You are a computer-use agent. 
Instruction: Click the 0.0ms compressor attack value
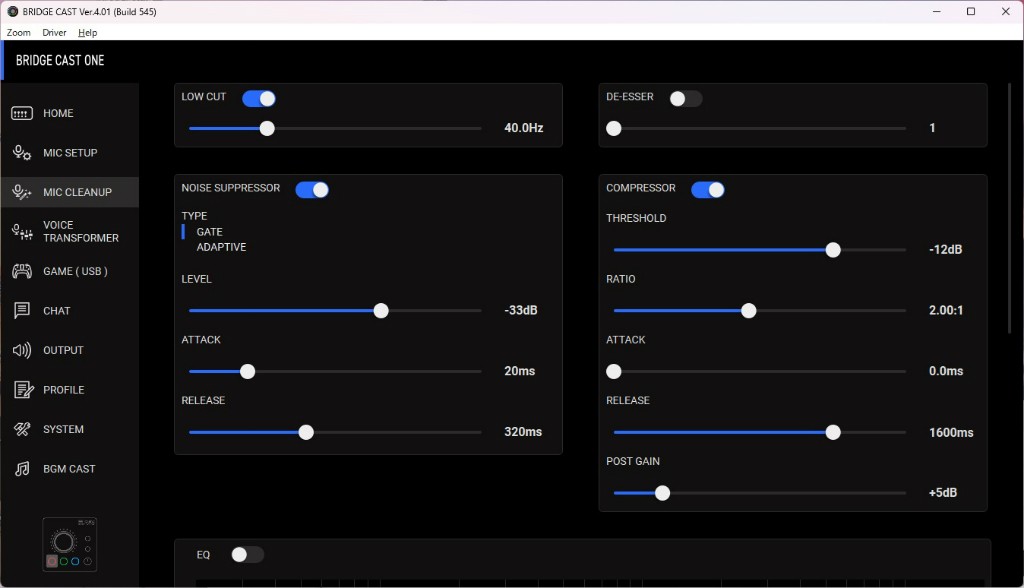pos(946,371)
